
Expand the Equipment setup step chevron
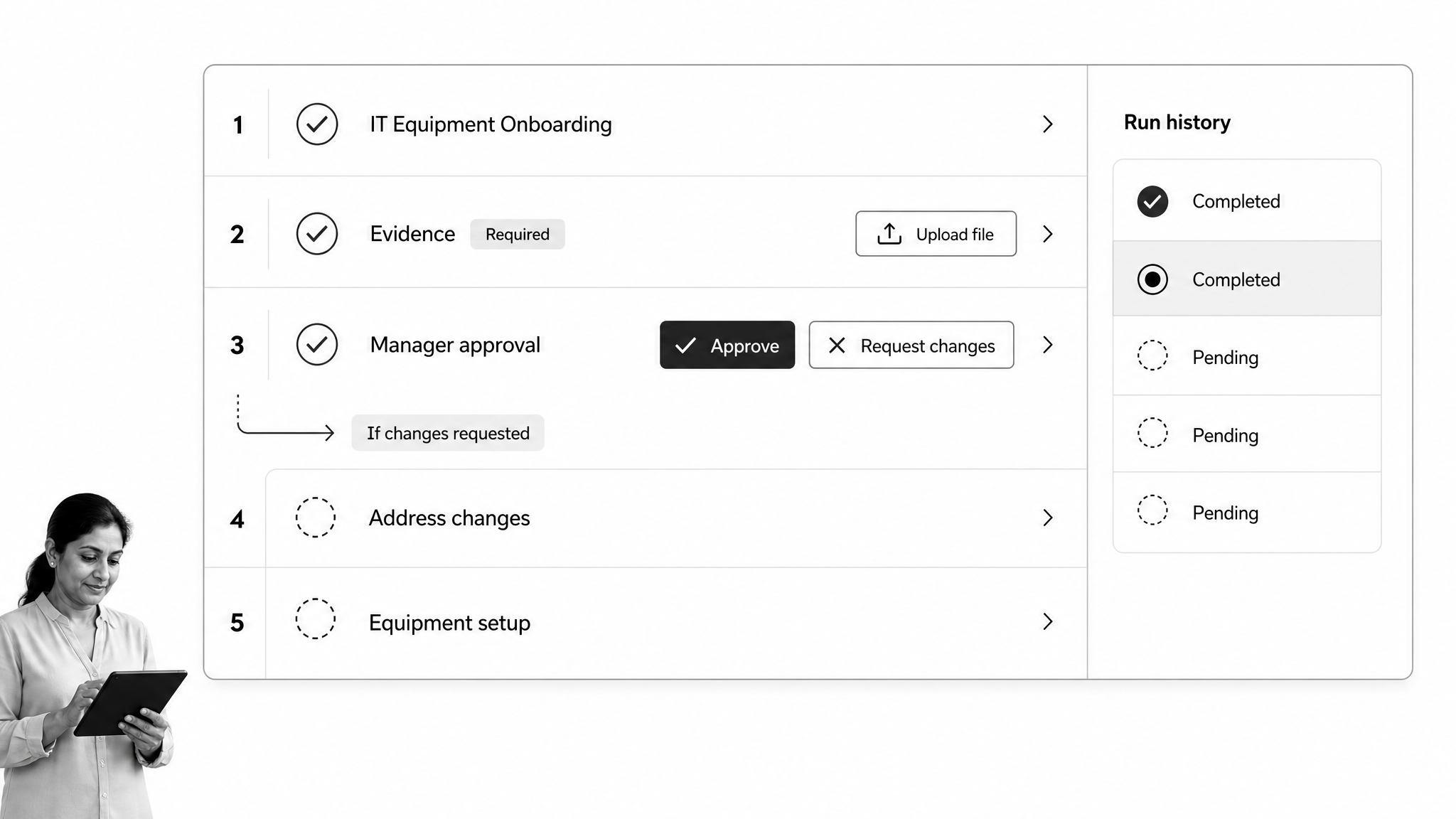tap(1047, 621)
